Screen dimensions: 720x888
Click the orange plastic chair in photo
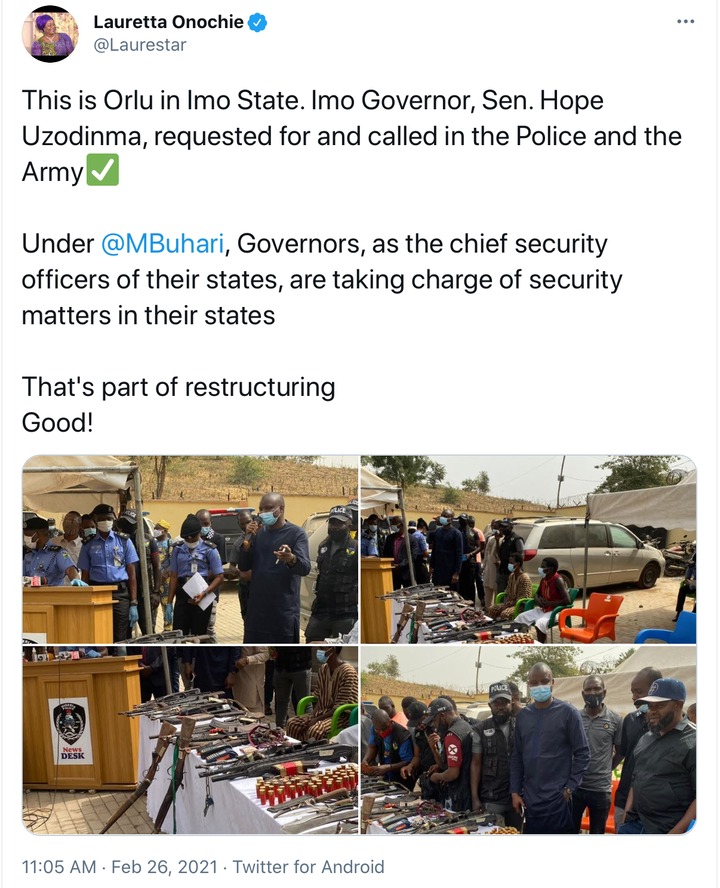pos(591,618)
